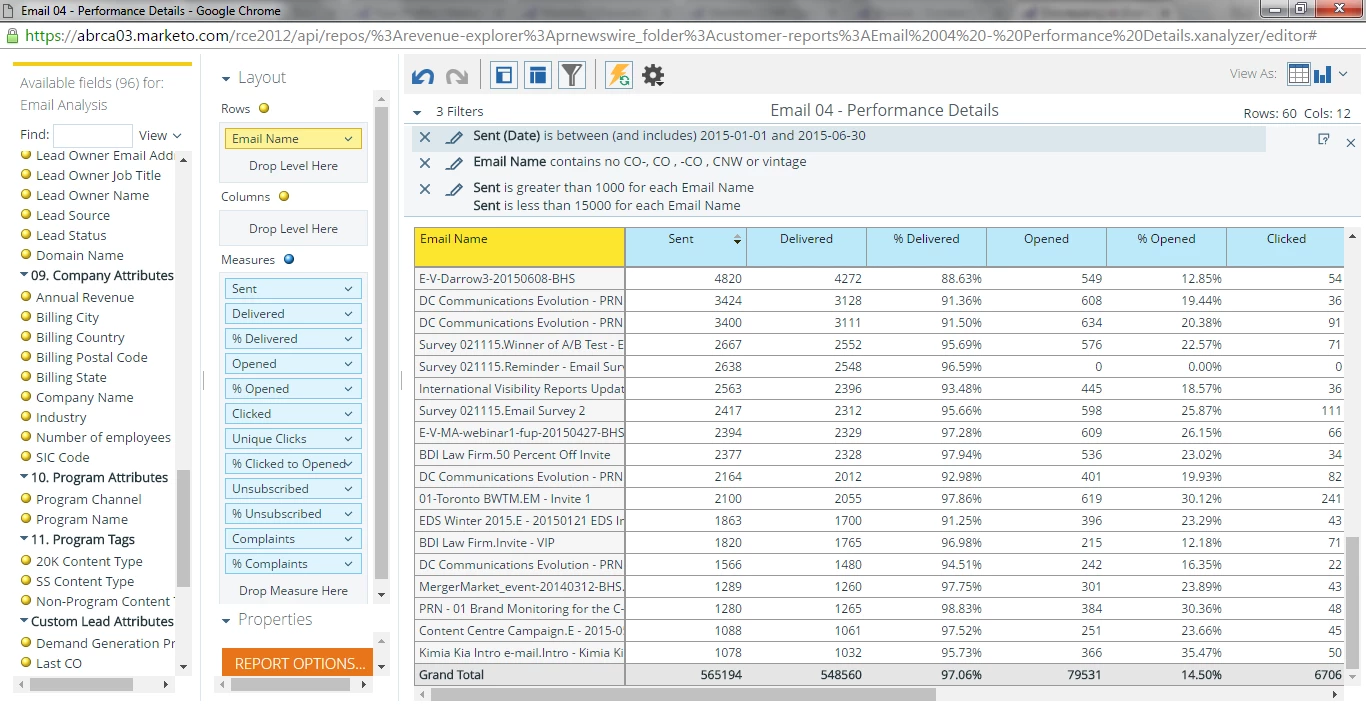Remove the Sent greater than 1000 filter
This screenshot has width=1366, height=706.
[425, 189]
